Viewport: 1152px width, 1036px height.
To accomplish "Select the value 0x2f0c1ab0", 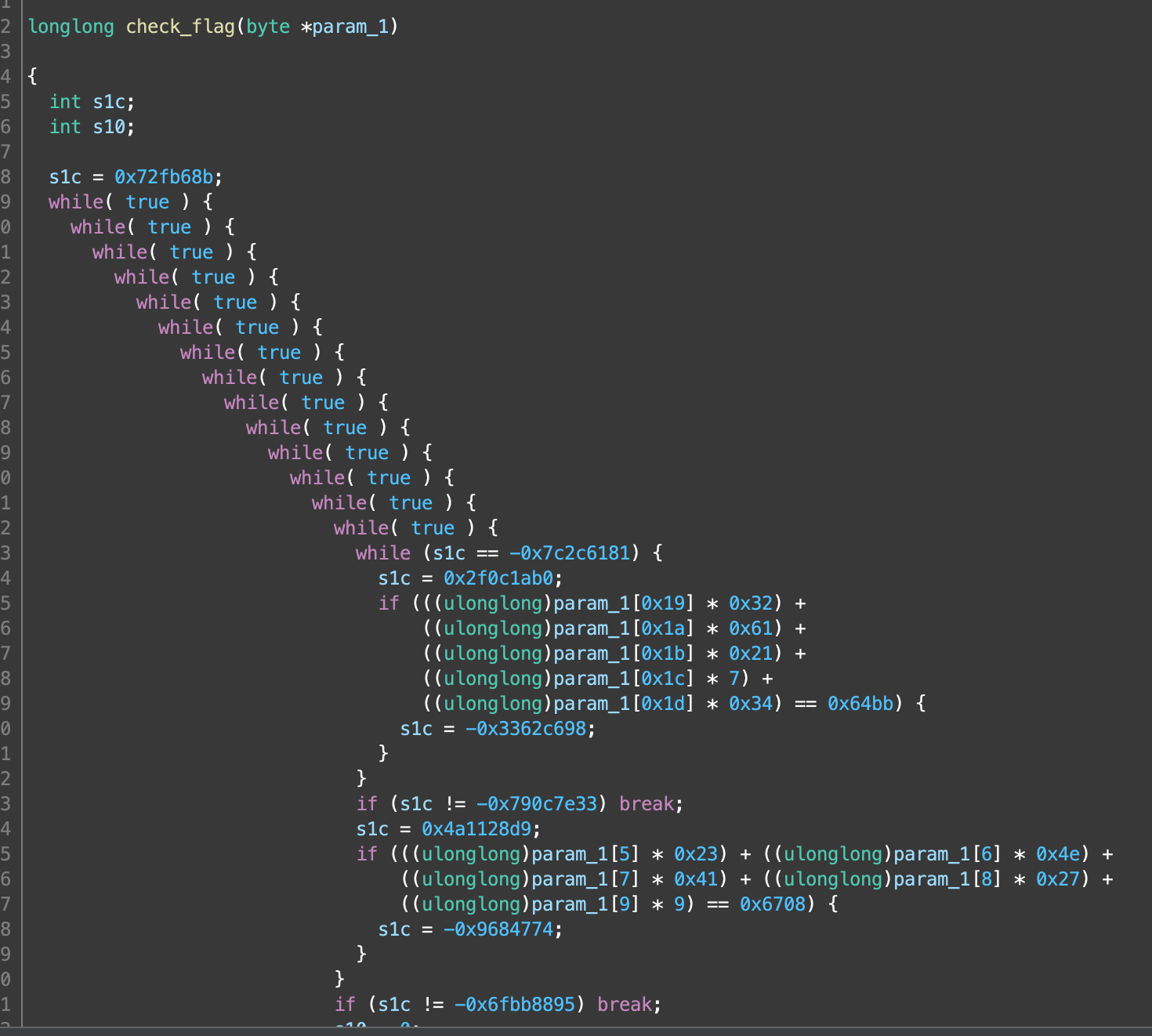I will [x=498, y=578].
